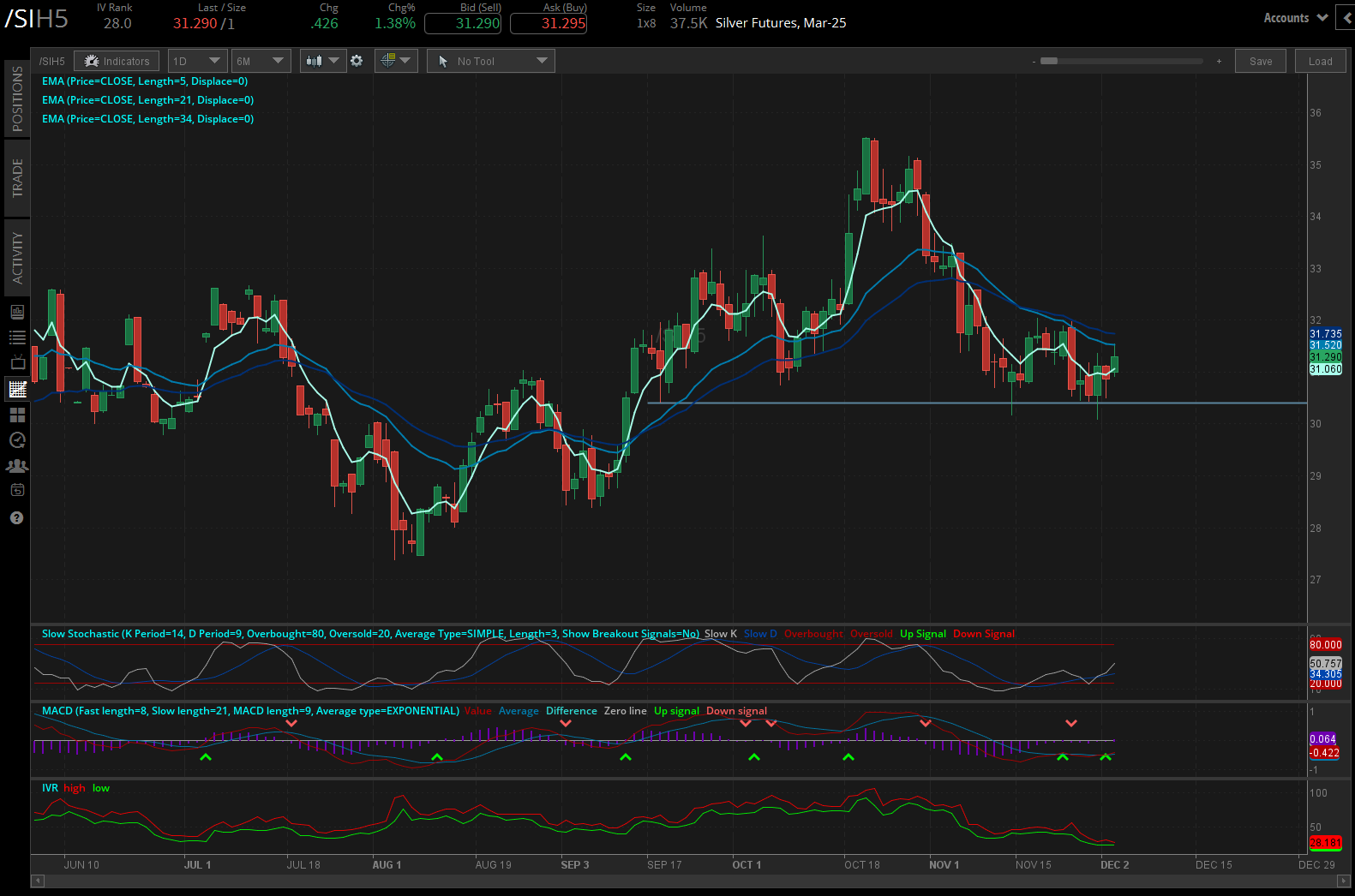
Task: Click the bottom horizontal scrollbar track
Action: pos(690,881)
